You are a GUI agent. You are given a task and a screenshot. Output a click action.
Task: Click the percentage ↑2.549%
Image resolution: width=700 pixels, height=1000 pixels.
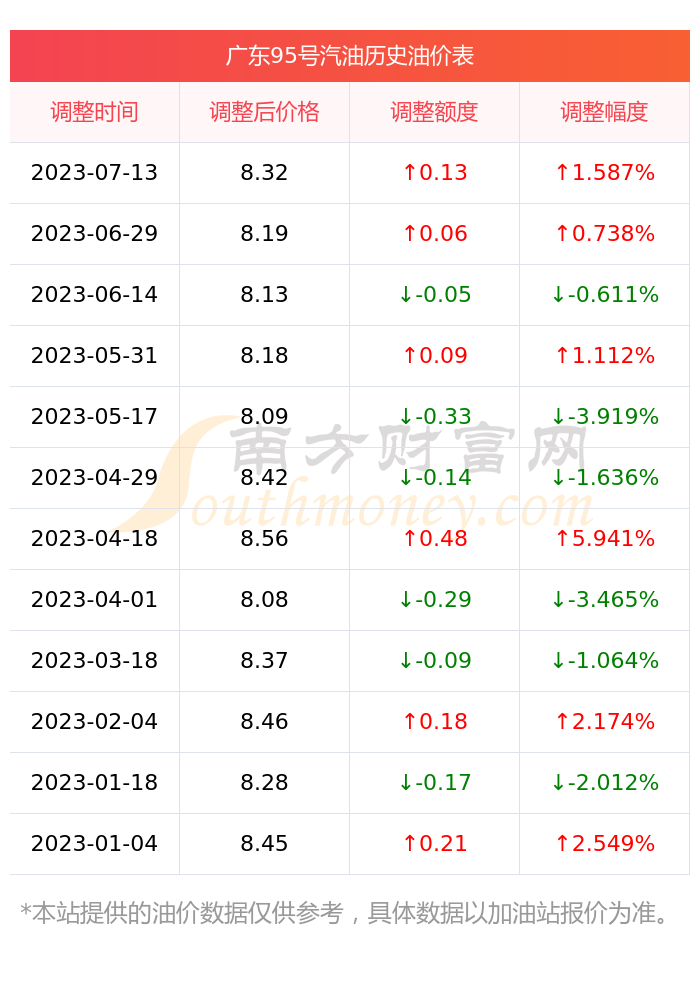pos(604,844)
